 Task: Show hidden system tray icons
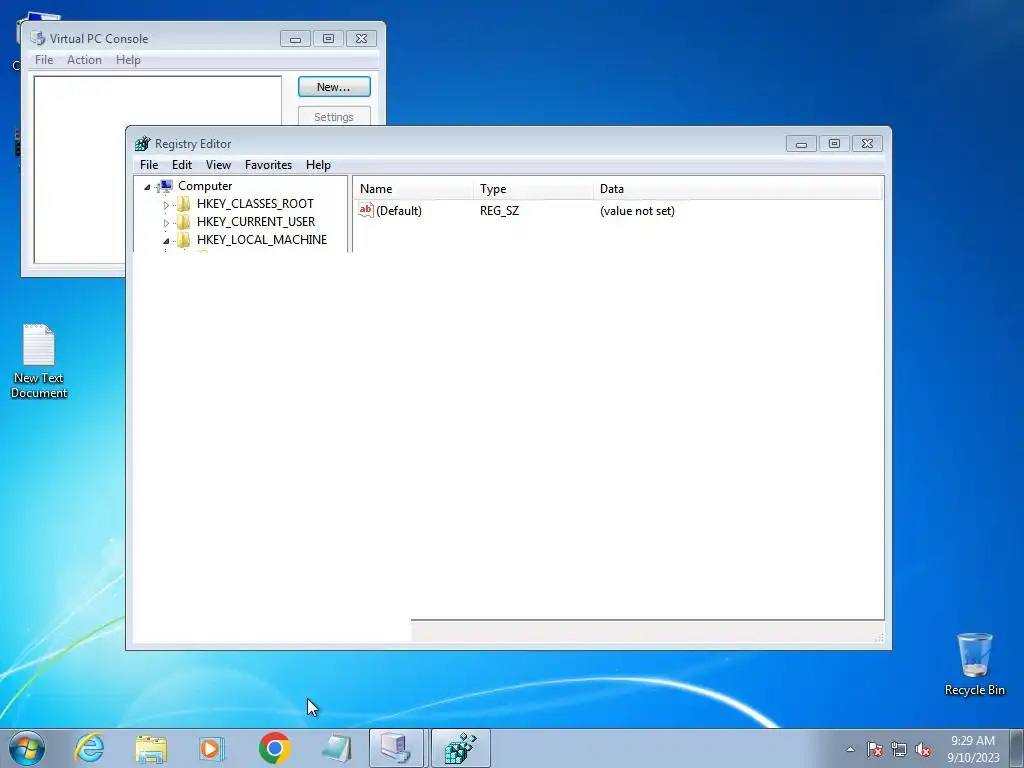[x=850, y=749]
